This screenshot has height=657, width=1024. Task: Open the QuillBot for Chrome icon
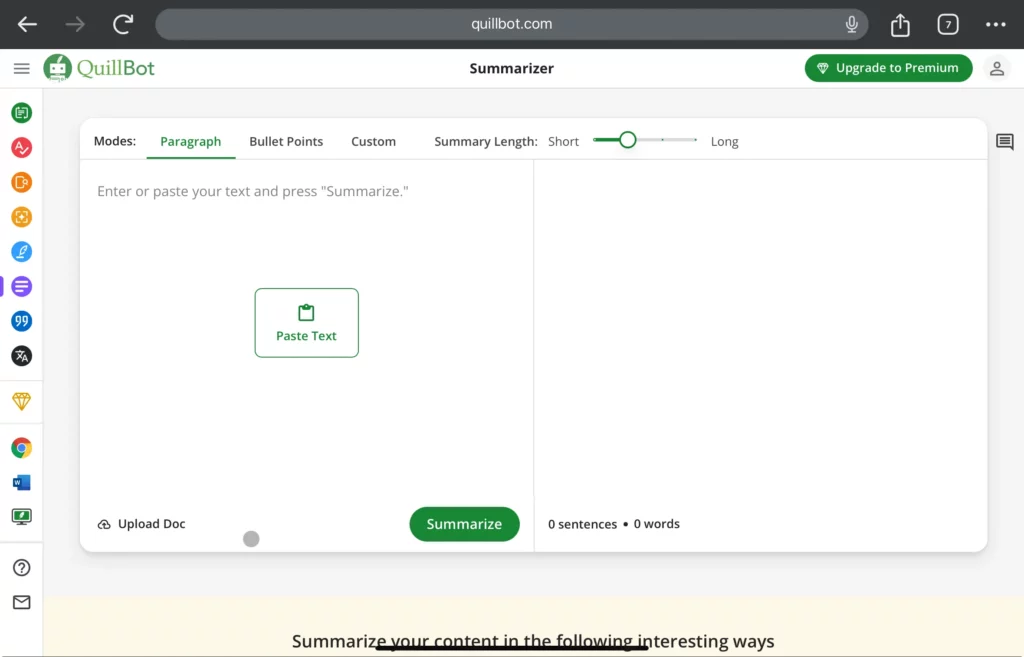pyautogui.click(x=22, y=448)
